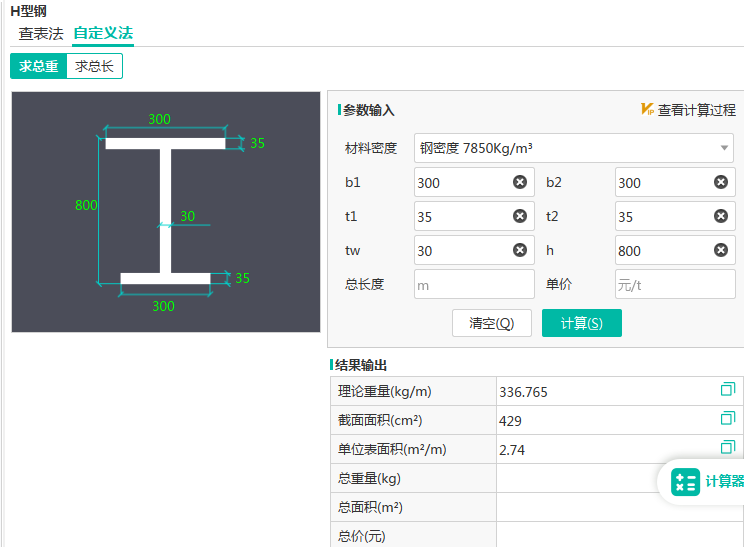Image resolution: width=744 pixels, height=547 pixels.
Task: Copy the 单位表面积 result value
Action: coord(727,447)
